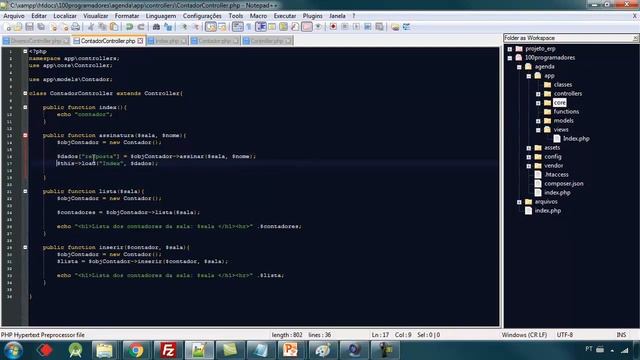This screenshot has width=640, height=360.
Task: Stop macro recording via toolbar icon
Action: pyautogui.click(x=345, y=27)
